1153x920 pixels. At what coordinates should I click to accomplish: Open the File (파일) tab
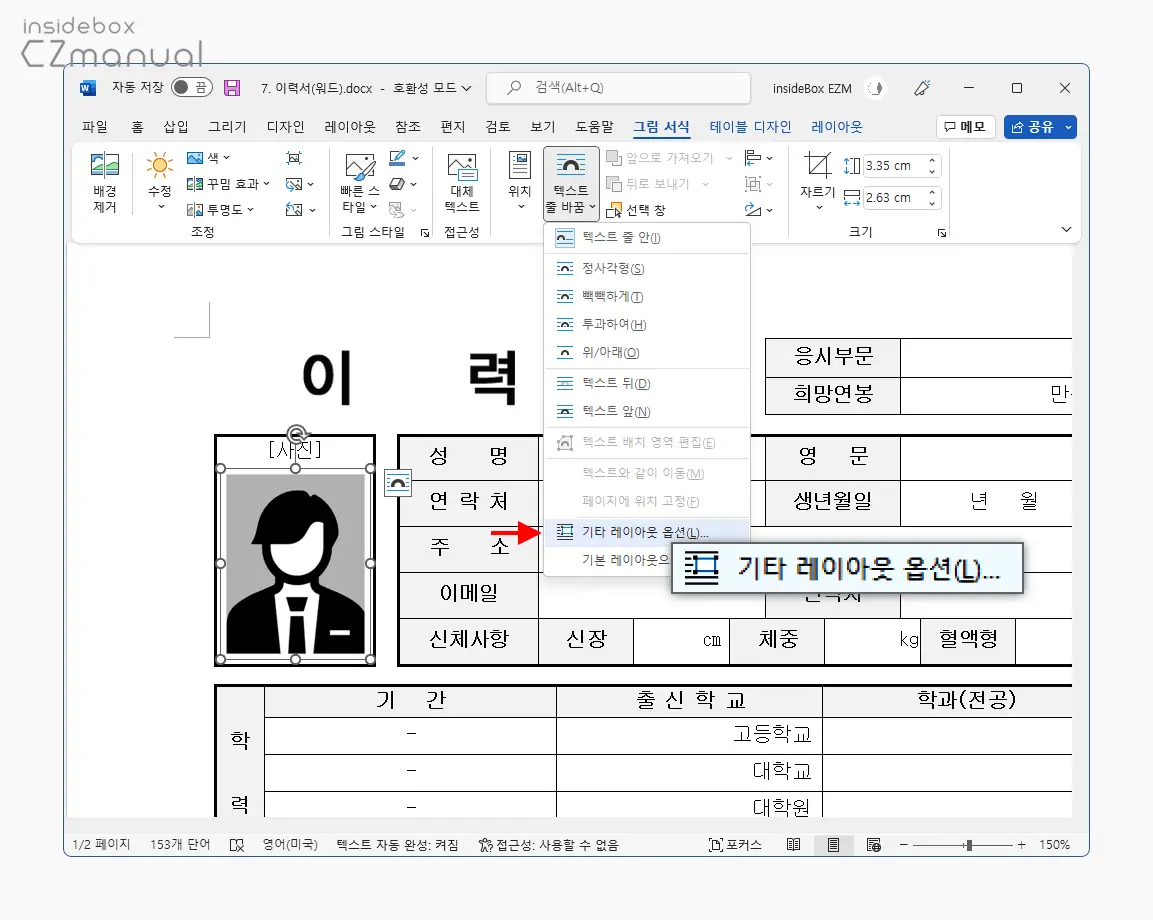[95, 126]
